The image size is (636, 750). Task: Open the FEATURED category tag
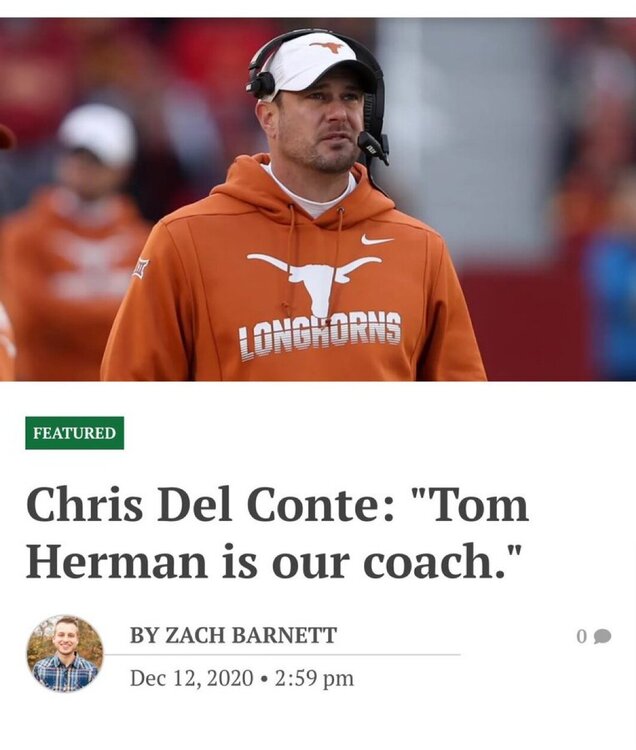[x=75, y=433]
